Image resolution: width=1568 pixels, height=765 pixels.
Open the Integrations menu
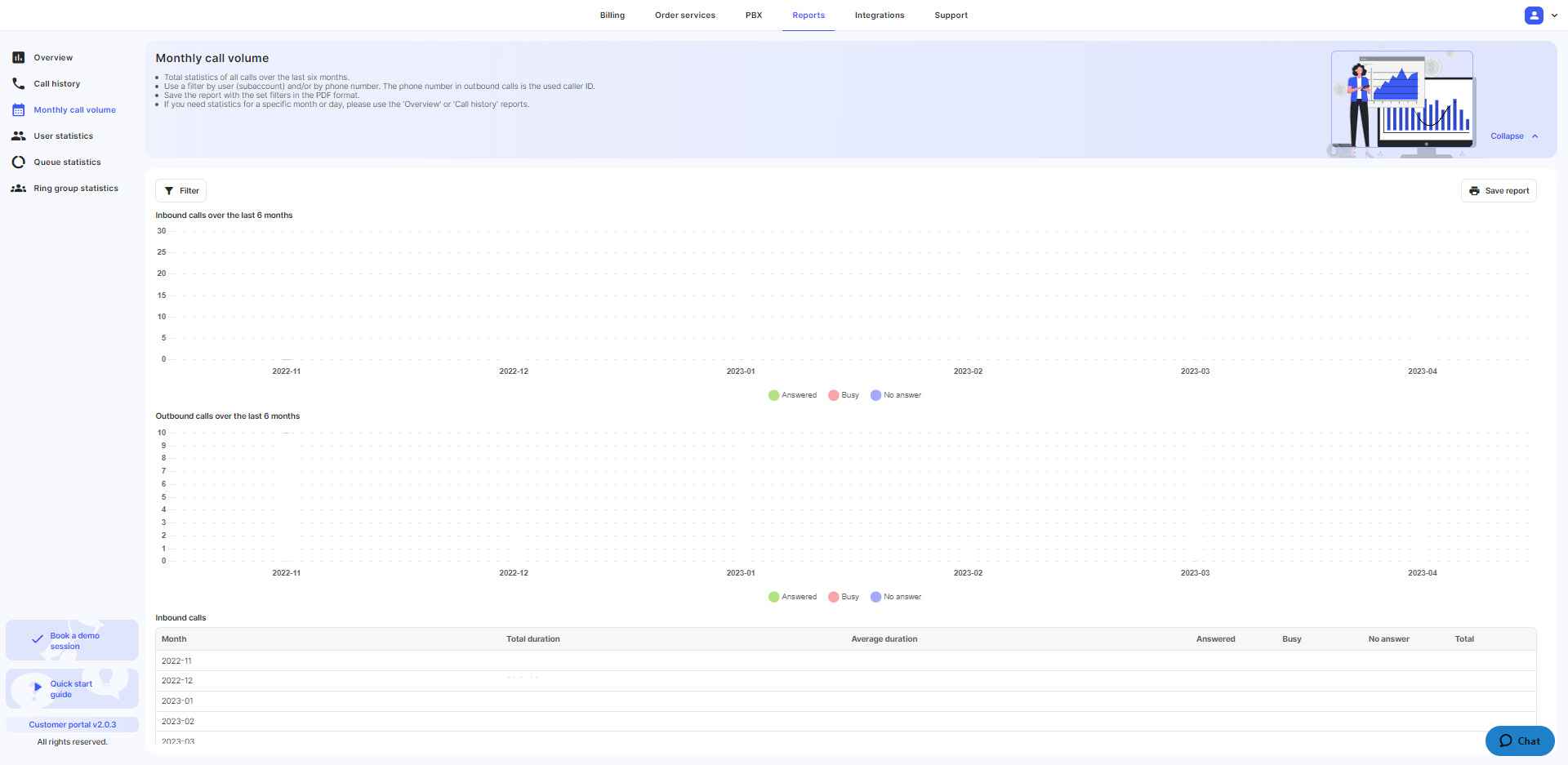point(880,16)
